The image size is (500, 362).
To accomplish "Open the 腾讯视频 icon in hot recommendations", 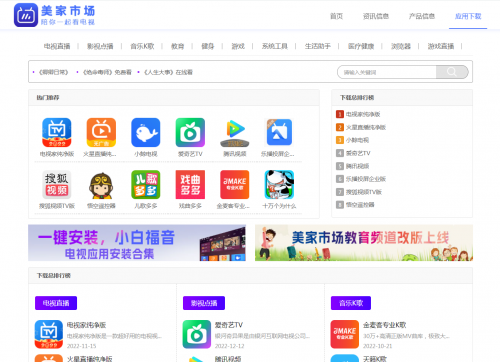I will pos(235,132).
